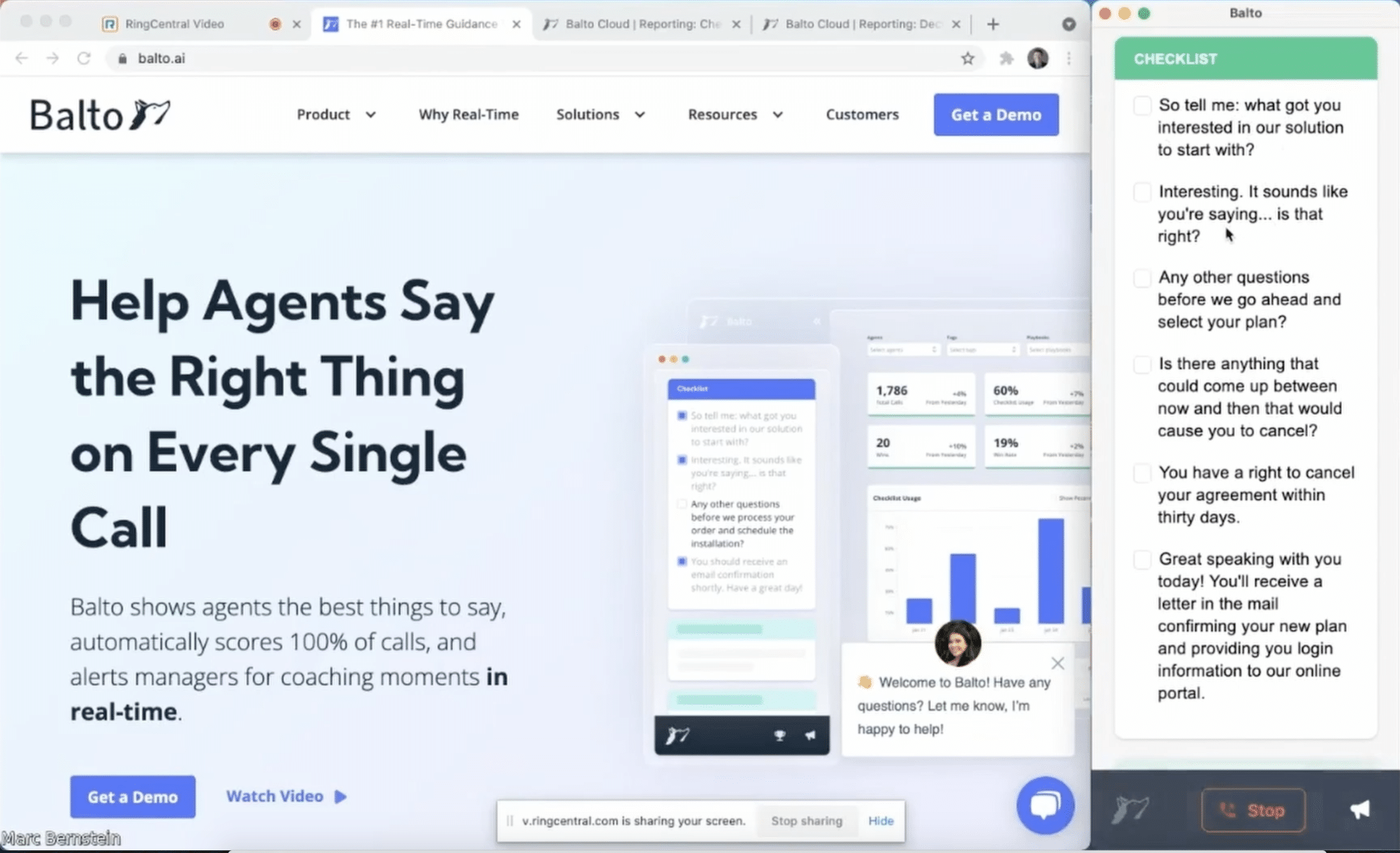
Task: Expand the Product dropdown menu
Action: (x=336, y=114)
